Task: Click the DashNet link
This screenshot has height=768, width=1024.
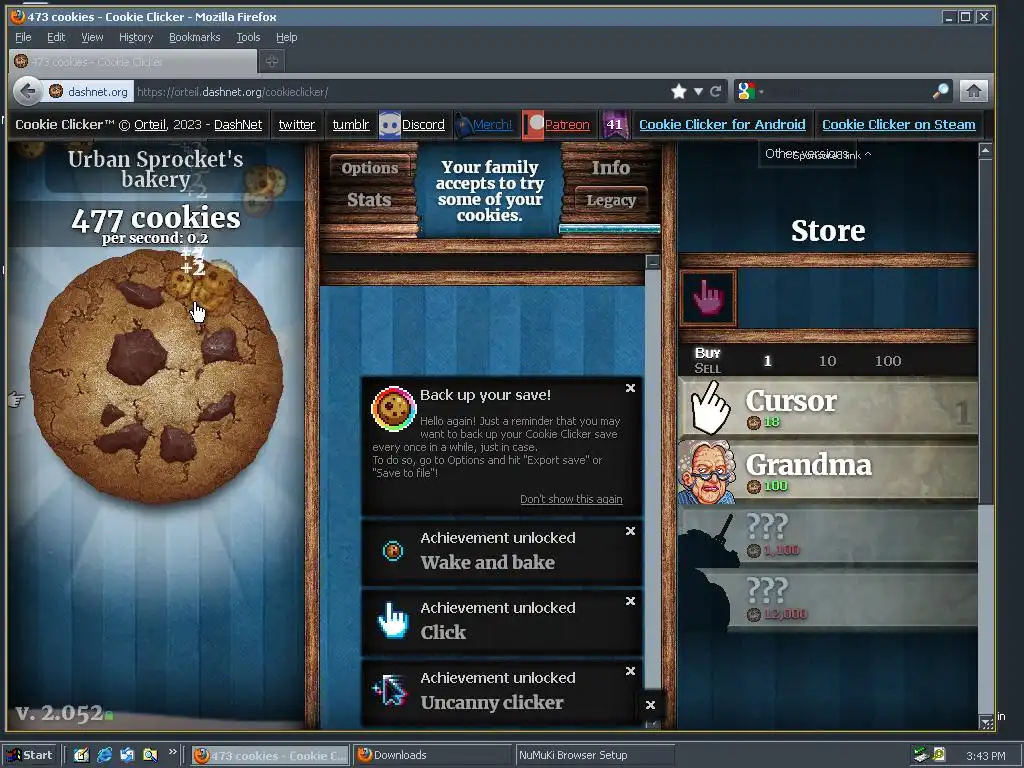Action: pos(238,125)
